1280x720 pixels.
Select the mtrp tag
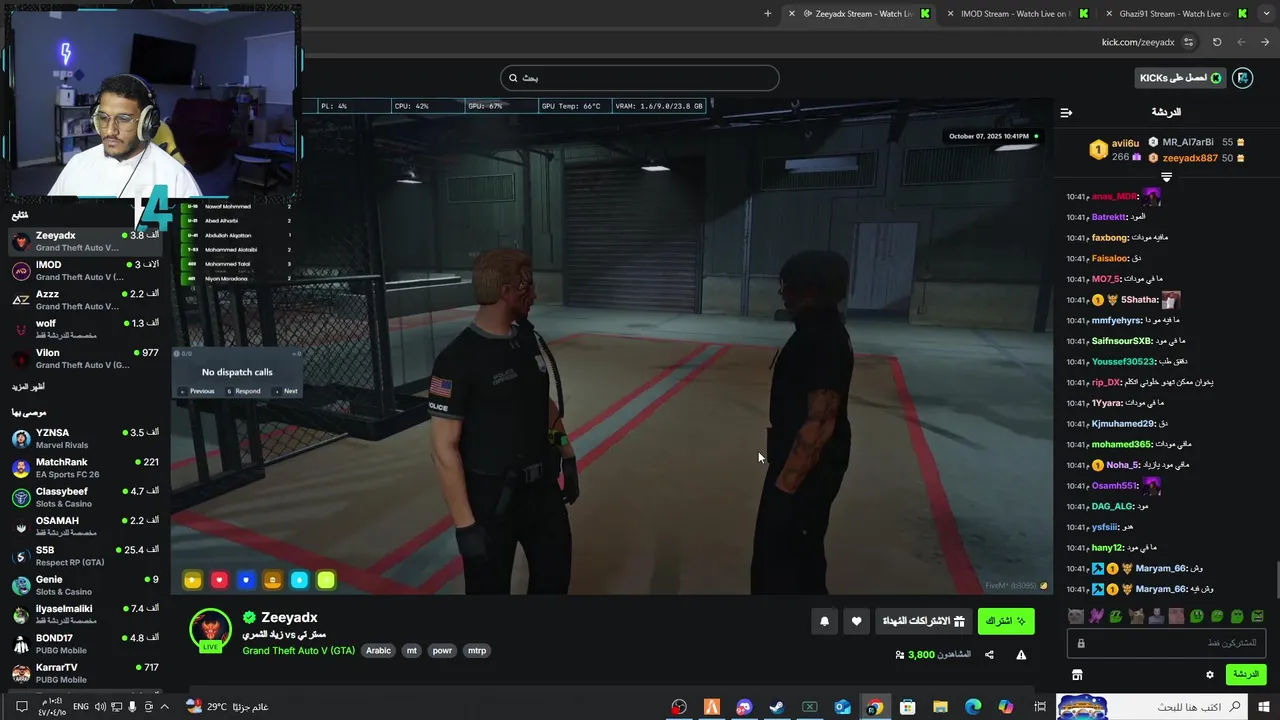click(x=477, y=651)
